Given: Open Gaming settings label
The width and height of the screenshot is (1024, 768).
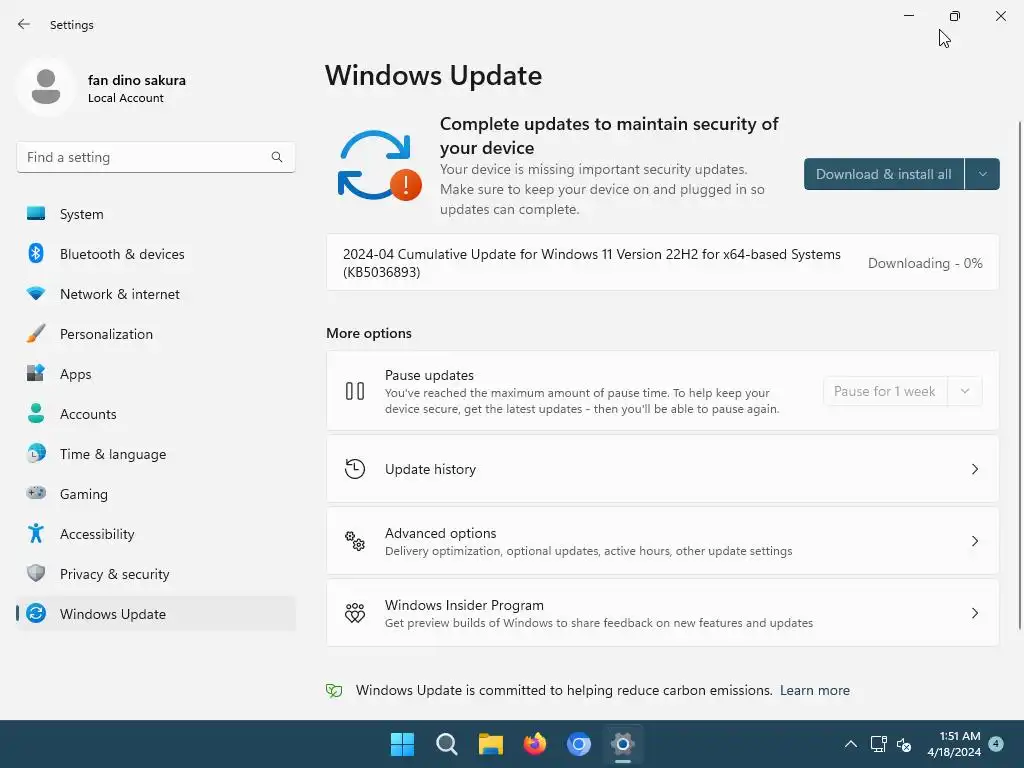Looking at the screenshot, I should (x=84, y=494).
